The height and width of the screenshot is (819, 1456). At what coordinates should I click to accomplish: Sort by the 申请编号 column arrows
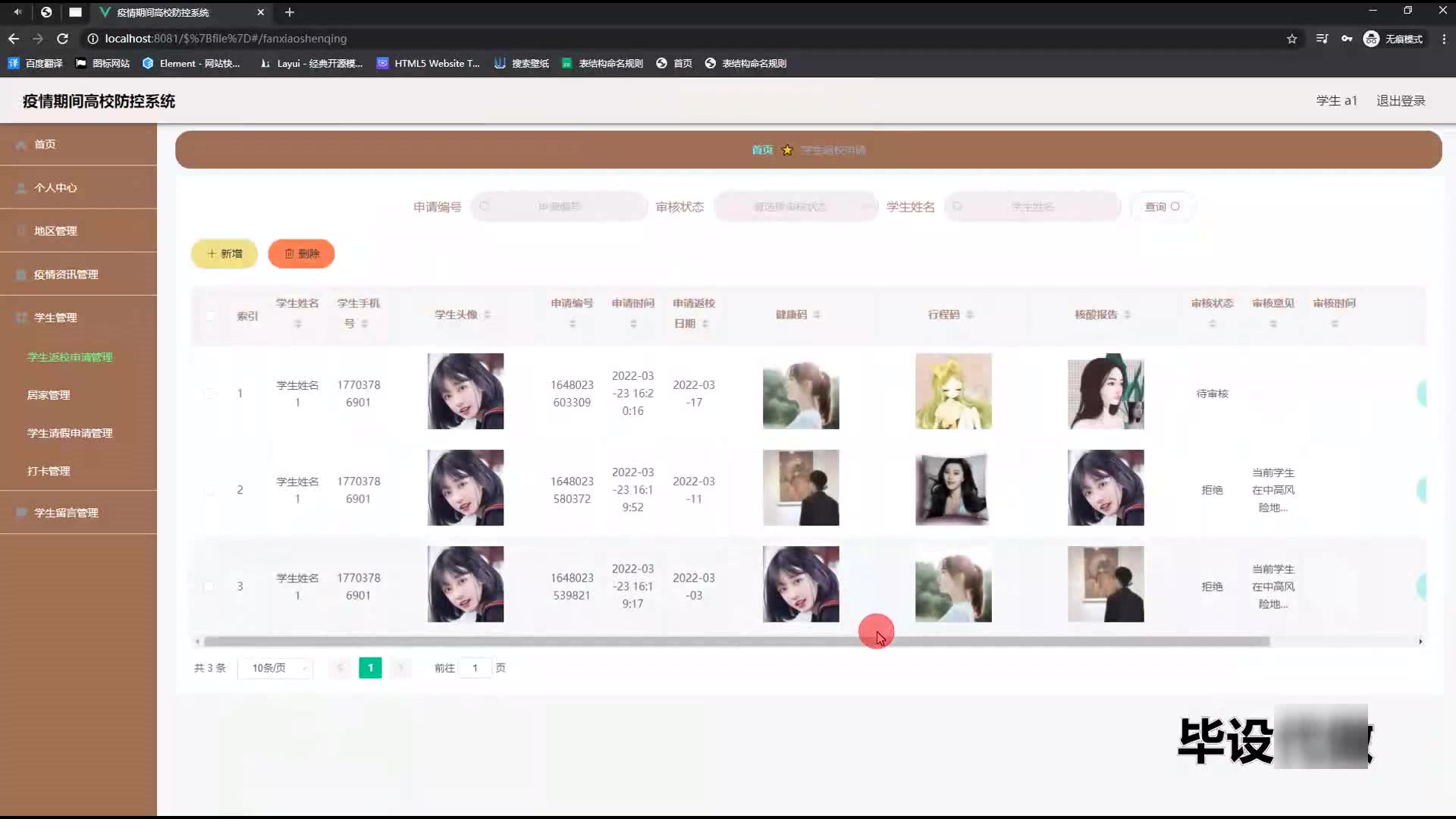573,324
